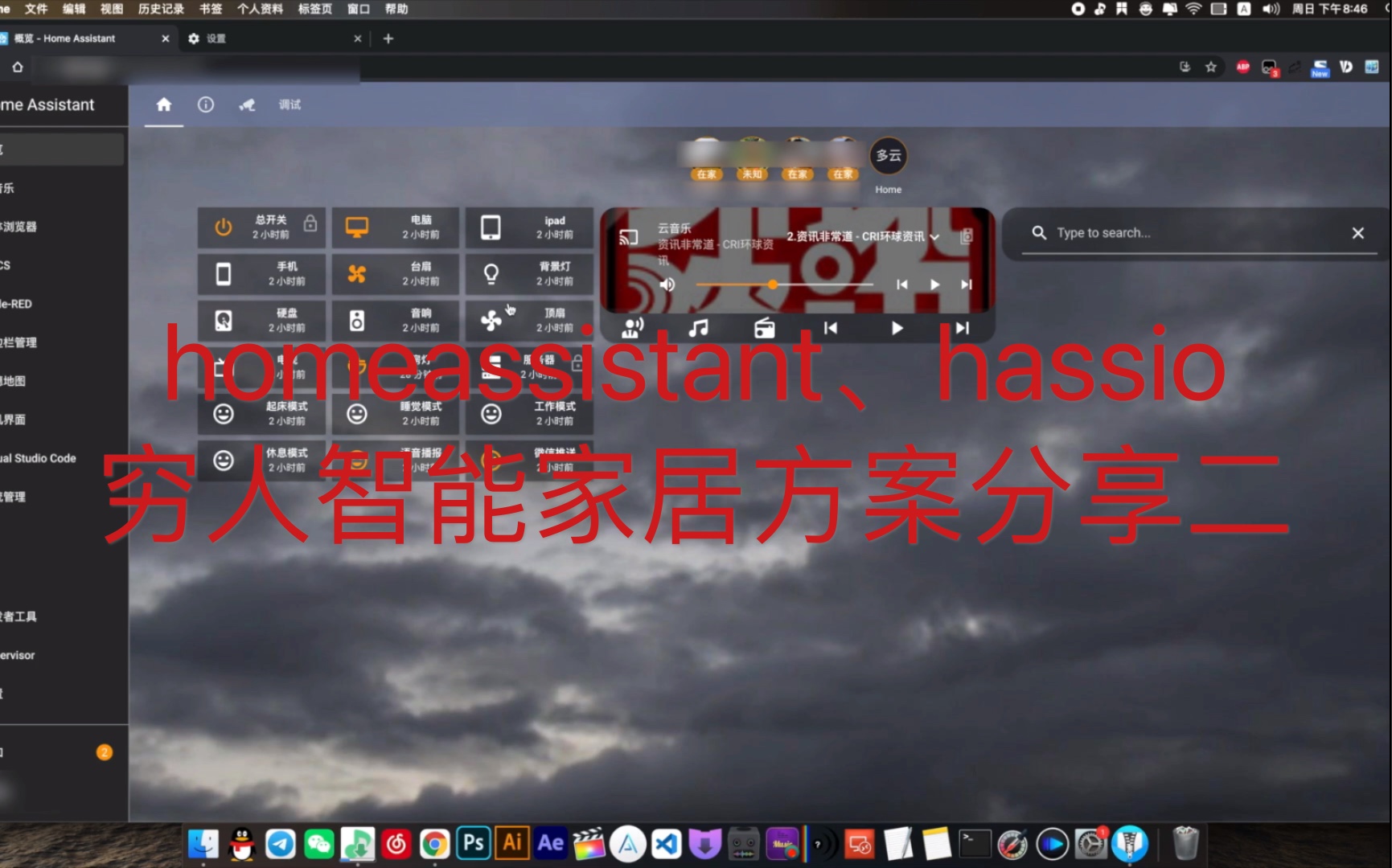Launch Photoshop from the dock
The height and width of the screenshot is (868, 1392).
(x=474, y=843)
